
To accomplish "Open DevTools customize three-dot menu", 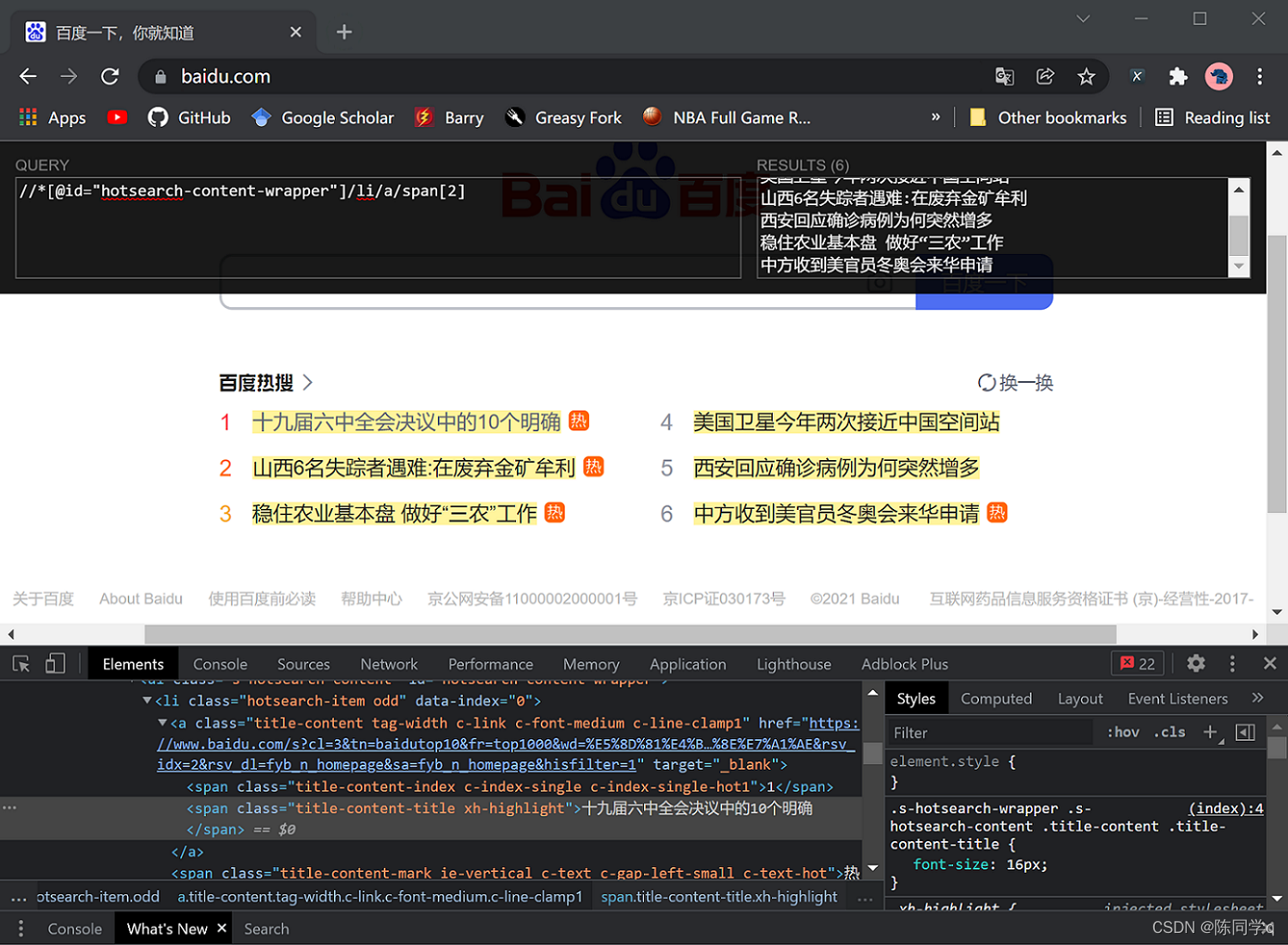I will 1232,663.
